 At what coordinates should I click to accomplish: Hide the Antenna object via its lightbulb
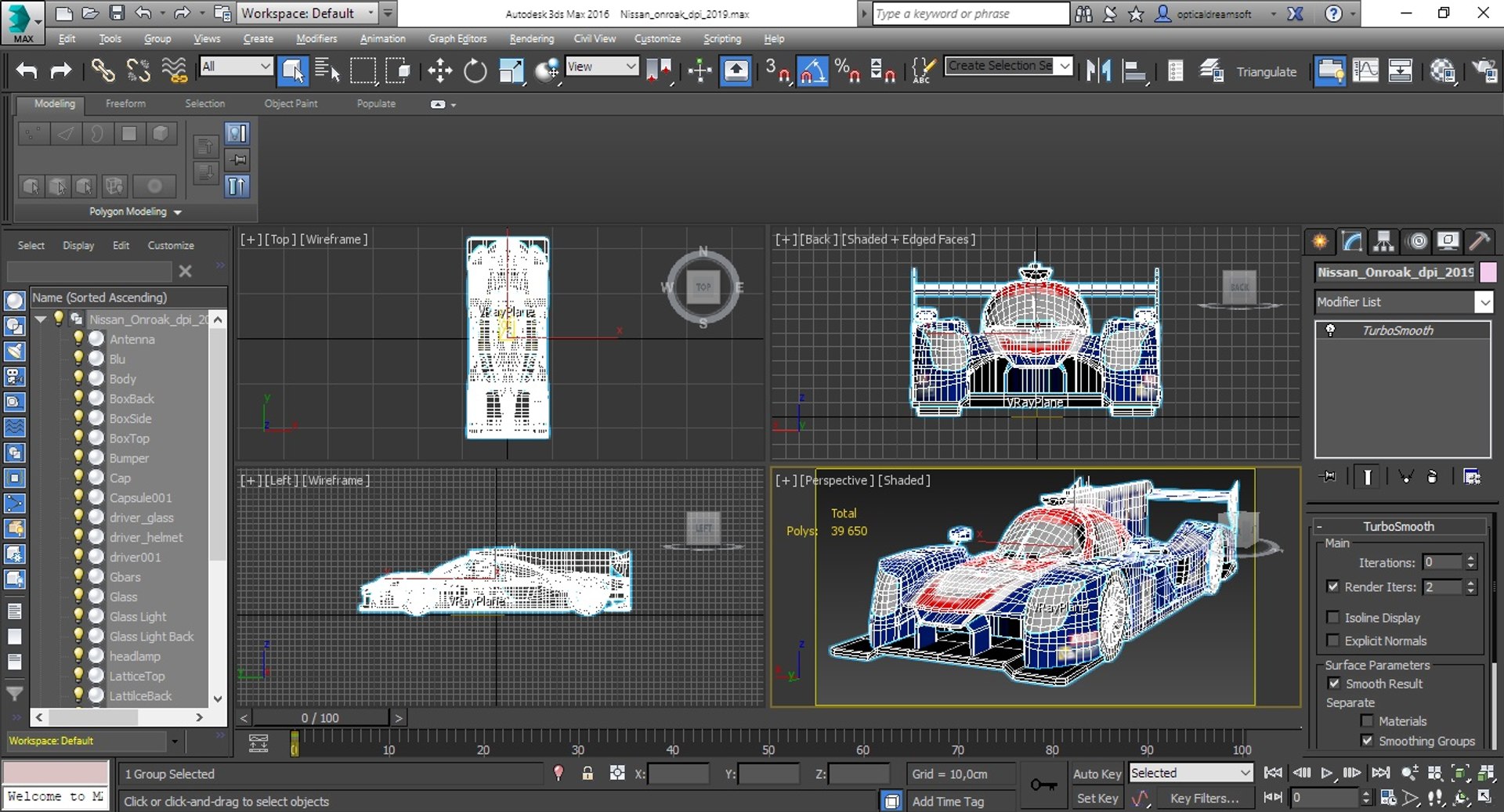click(78, 338)
